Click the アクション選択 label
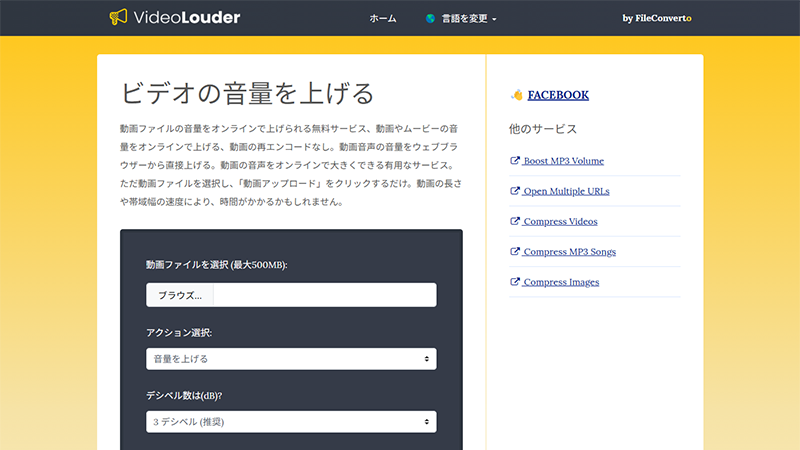 [x=179, y=333]
